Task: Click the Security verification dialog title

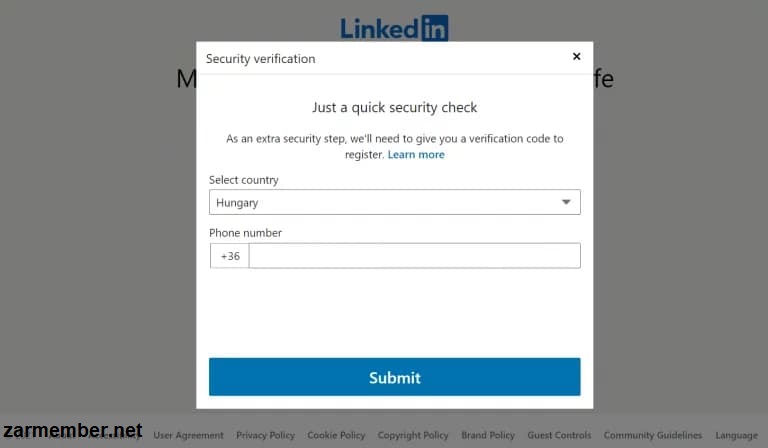Action: point(261,59)
